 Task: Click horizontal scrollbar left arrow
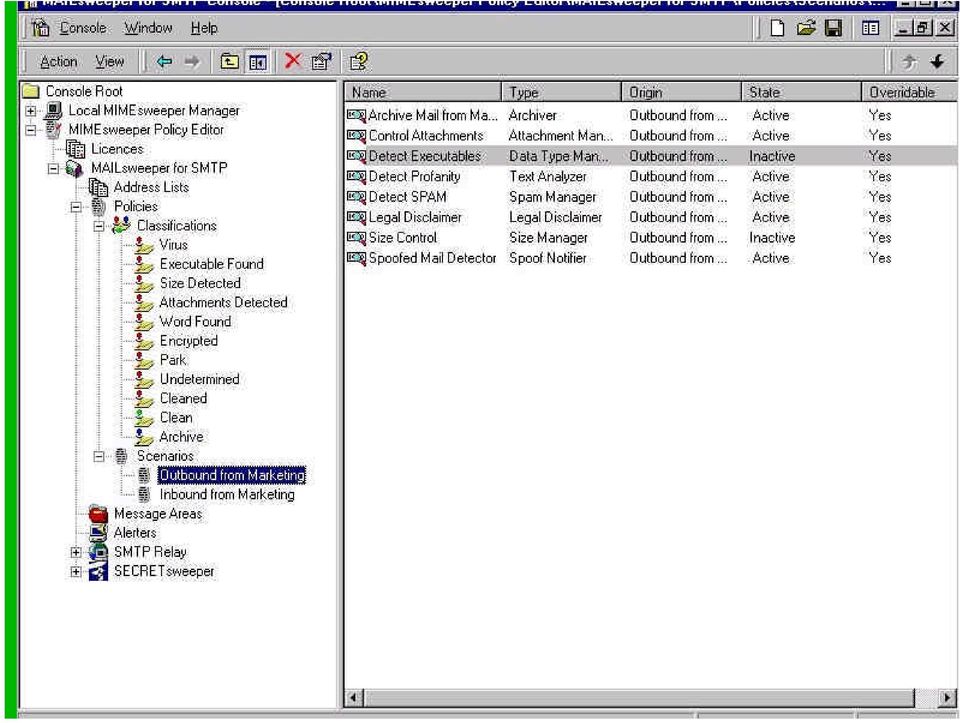point(354,697)
